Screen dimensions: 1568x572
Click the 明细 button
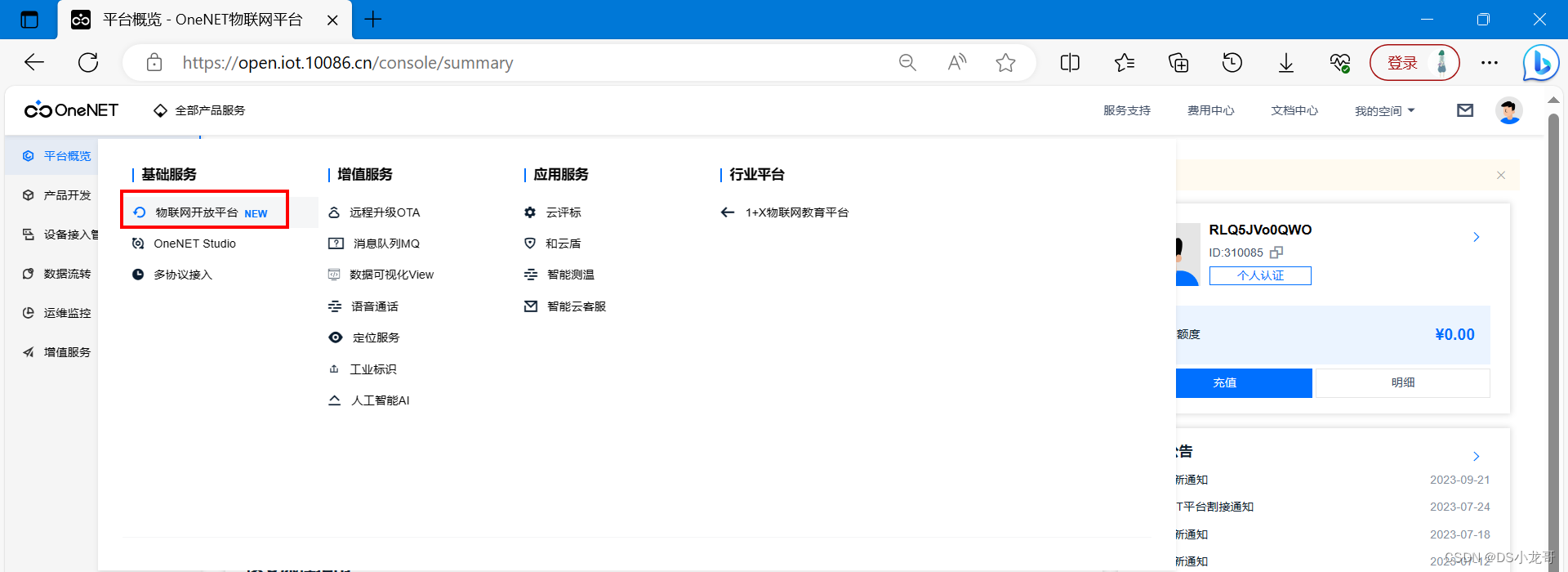coord(1403,382)
